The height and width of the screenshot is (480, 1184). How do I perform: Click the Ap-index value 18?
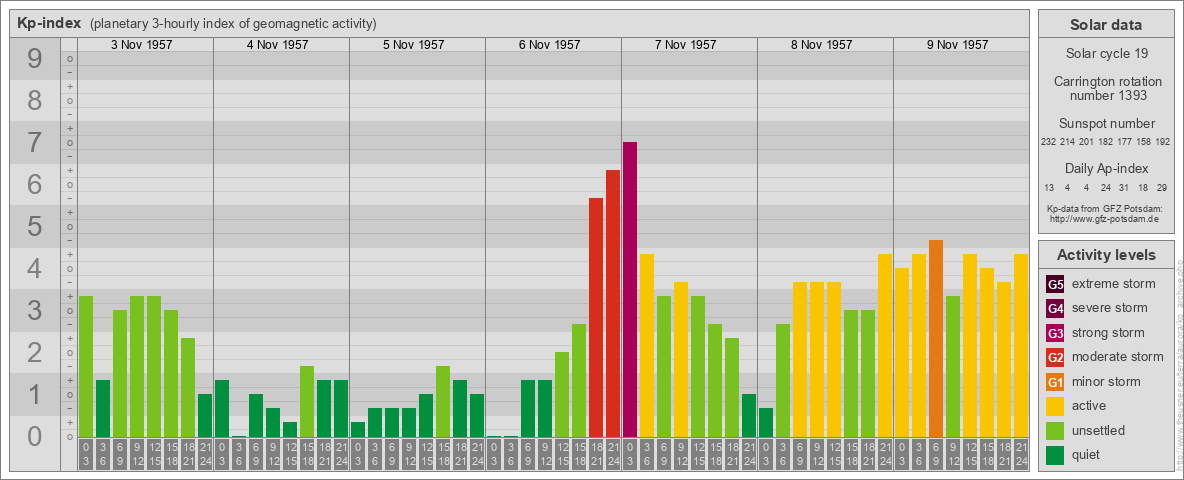tap(1143, 188)
